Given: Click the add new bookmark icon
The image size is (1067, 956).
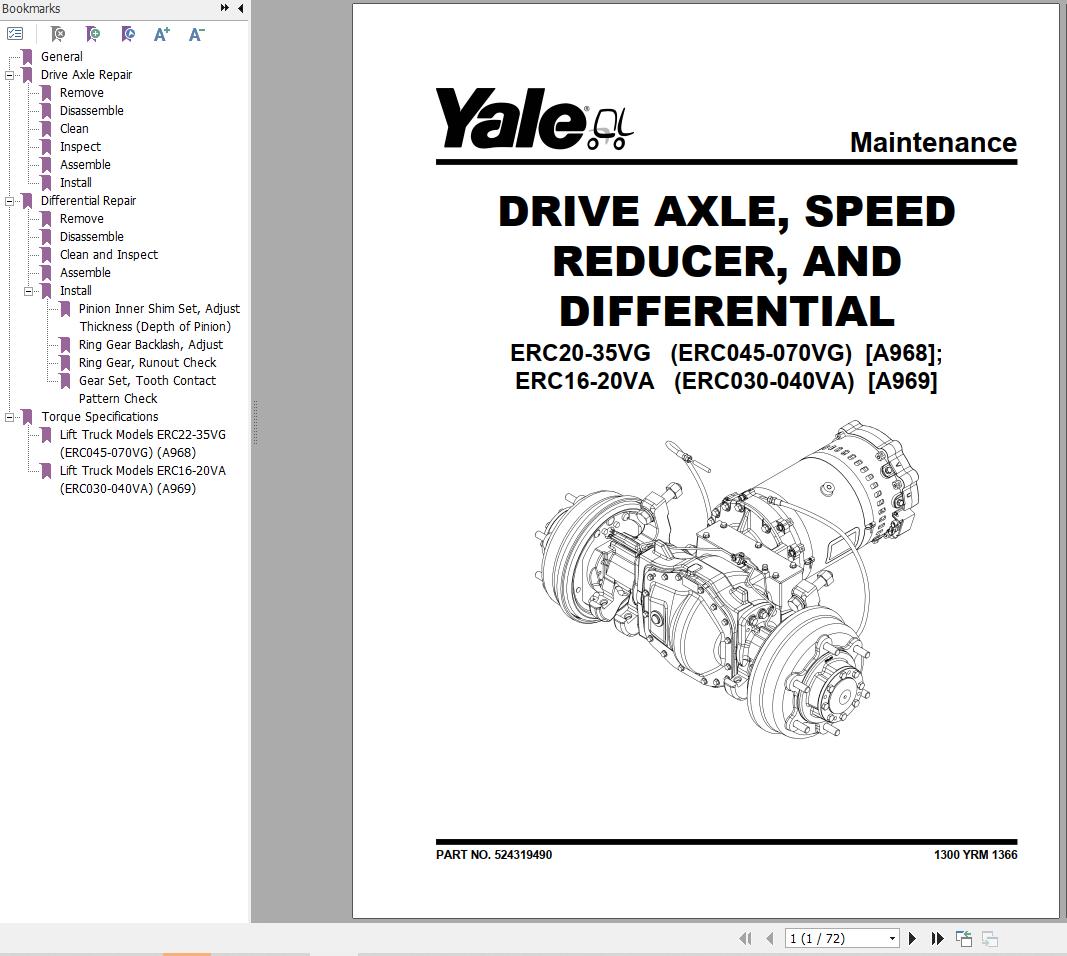Looking at the screenshot, I should coord(93,34).
